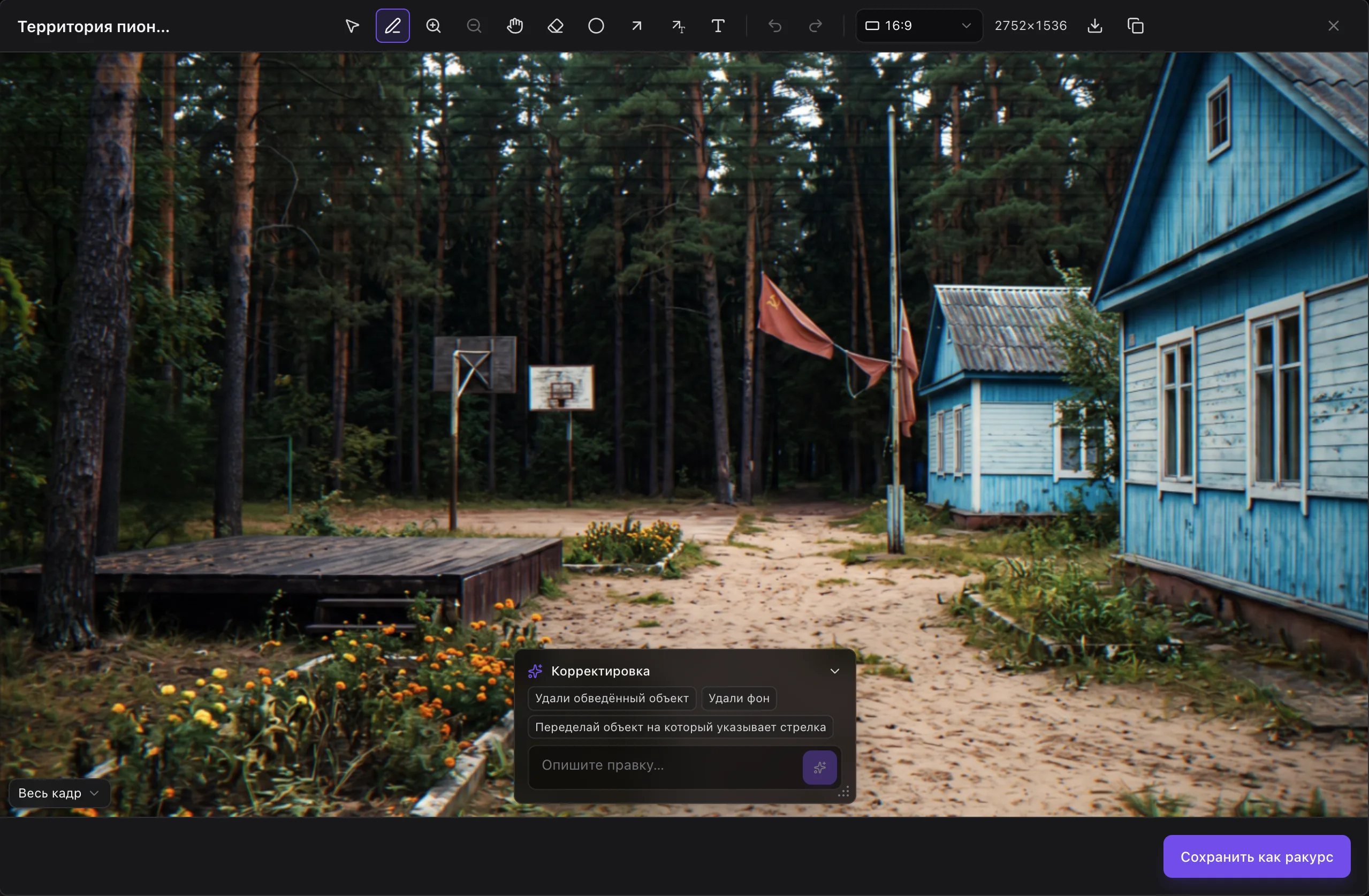Select the pointer selection tool
The width and height of the screenshot is (1369, 896).
click(x=352, y=26)
